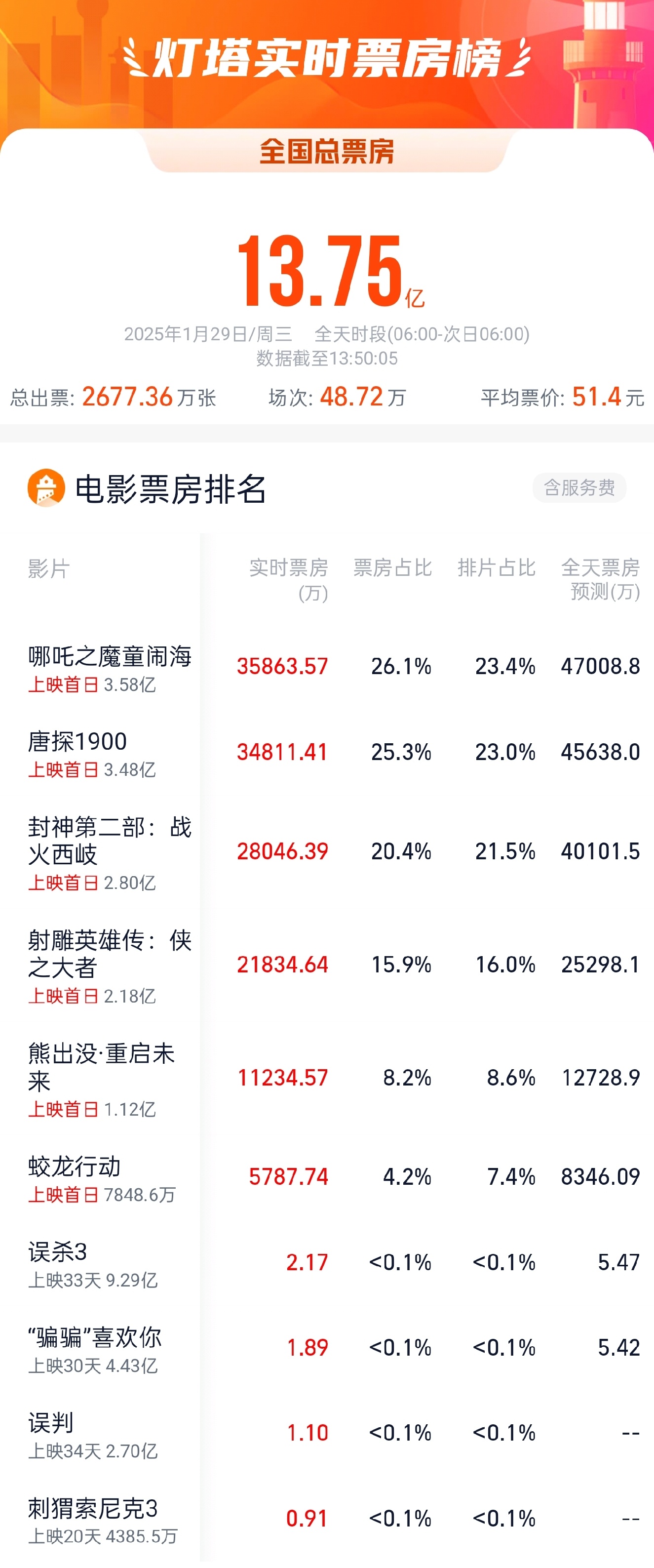Select the 全国总票房 tab
654x1568 pixels.
327,151
